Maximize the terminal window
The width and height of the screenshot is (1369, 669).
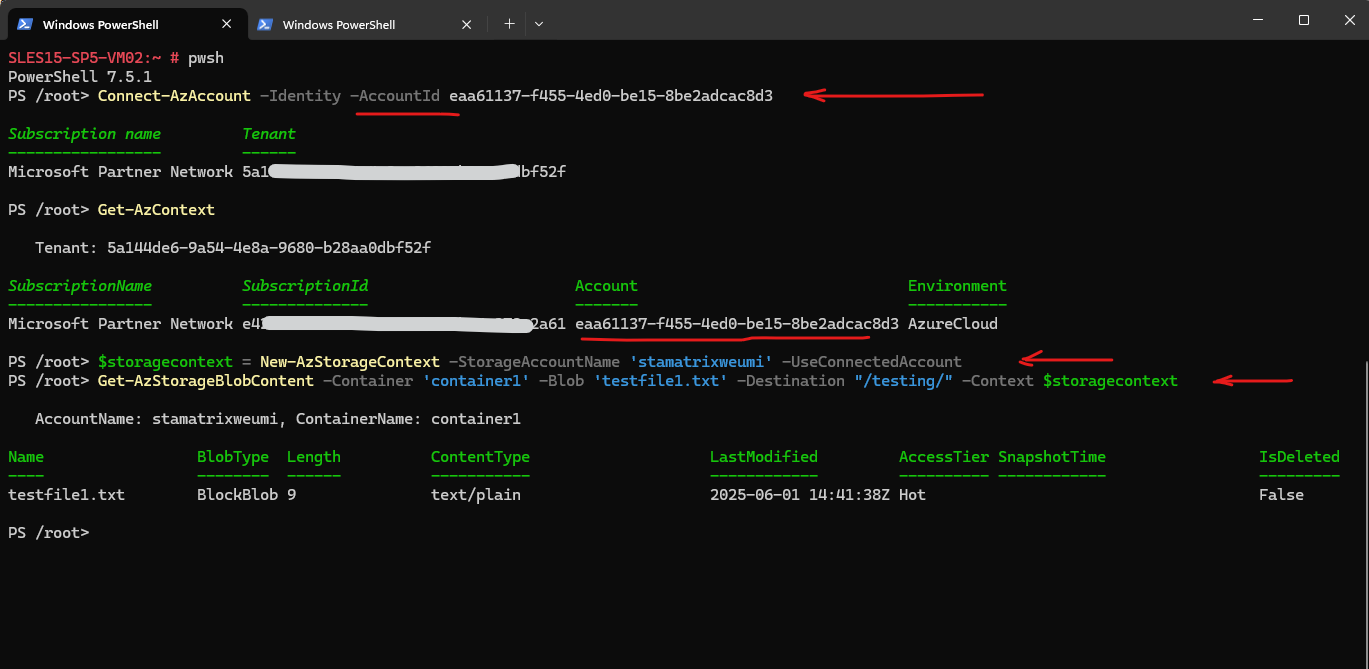(1304, 20)
